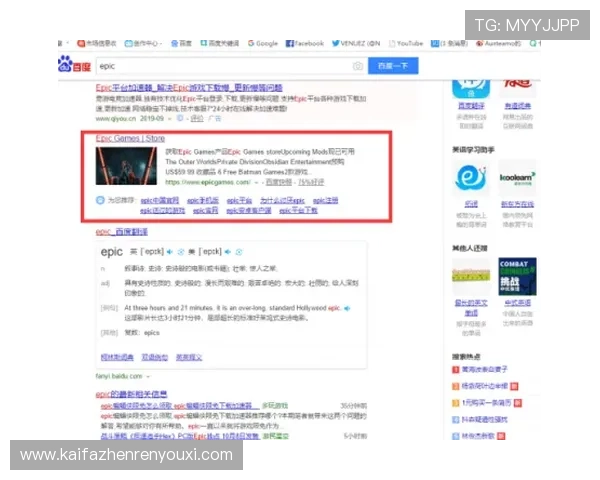The image size is (600, 480).
Task: Open the Facebook bookmark
Action: (305, 43)
